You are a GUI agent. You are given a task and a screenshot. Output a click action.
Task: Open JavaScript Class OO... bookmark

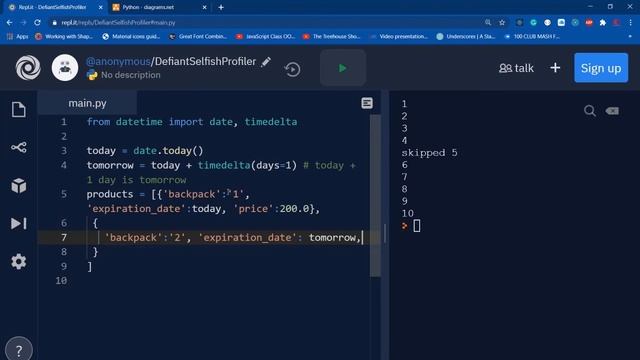(x=265, y=36)
